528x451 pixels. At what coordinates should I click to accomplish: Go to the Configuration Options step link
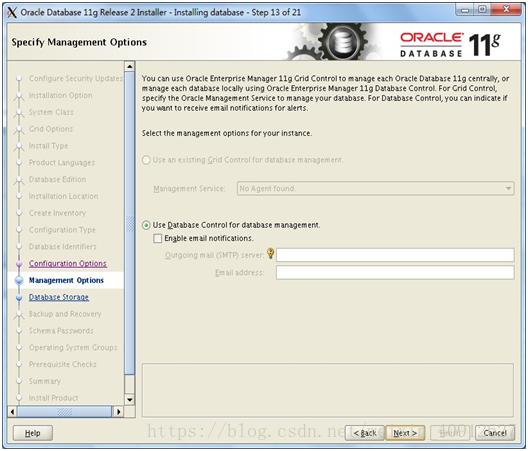coord(68,263)
